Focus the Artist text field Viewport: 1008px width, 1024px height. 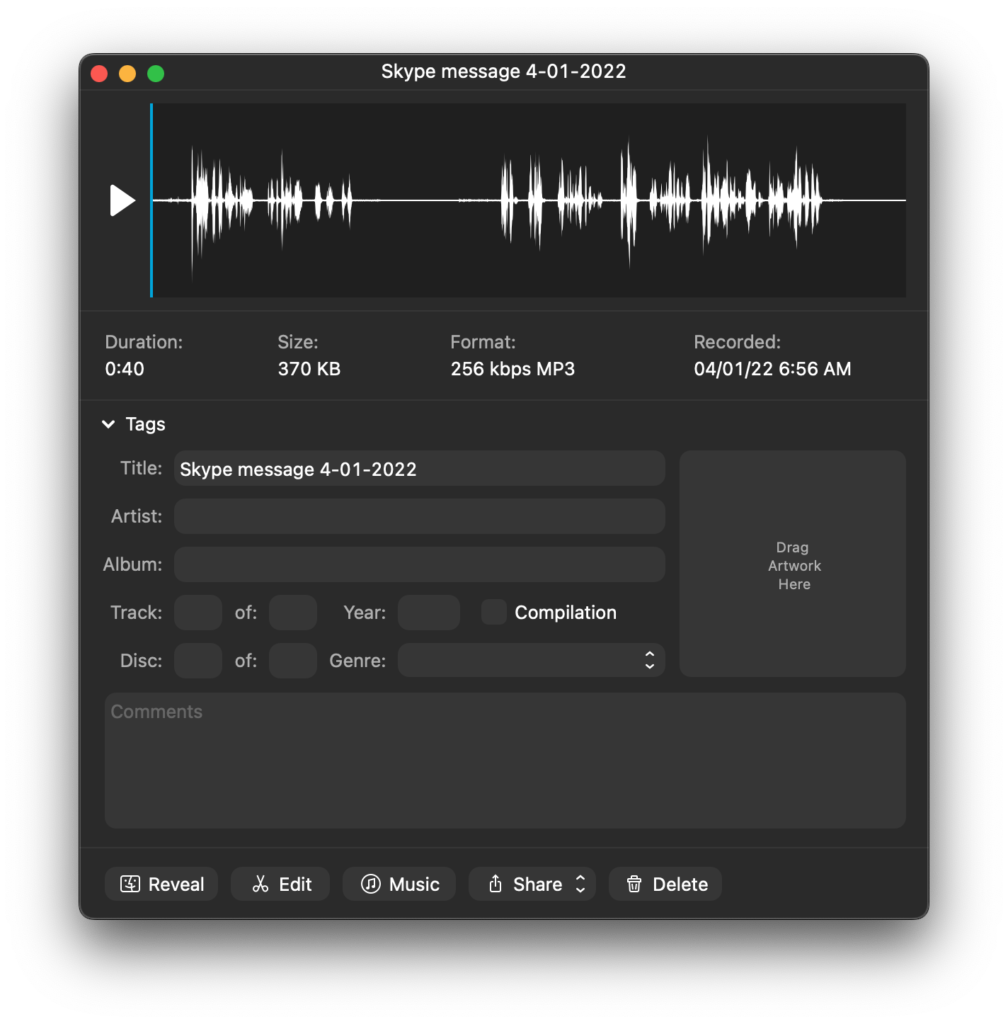click(x=420, y=517)
